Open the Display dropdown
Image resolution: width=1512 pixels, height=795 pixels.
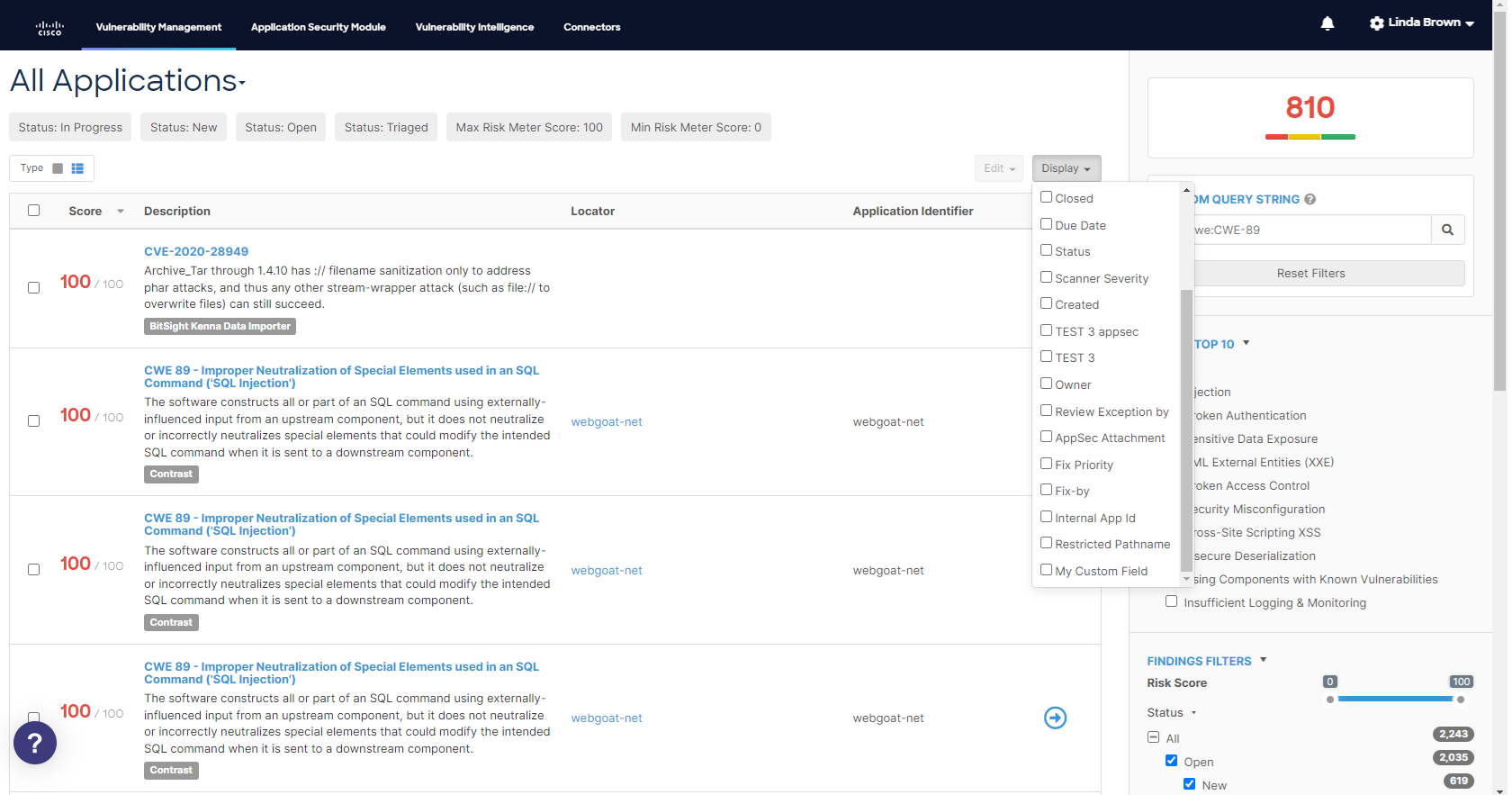(x=1066, y=168)
